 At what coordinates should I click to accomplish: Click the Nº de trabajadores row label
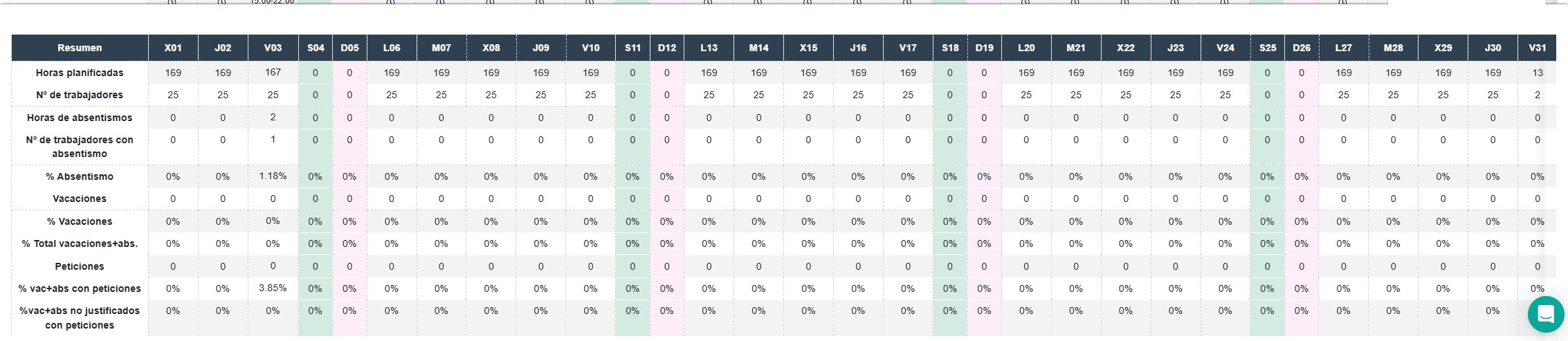[80, 95]
